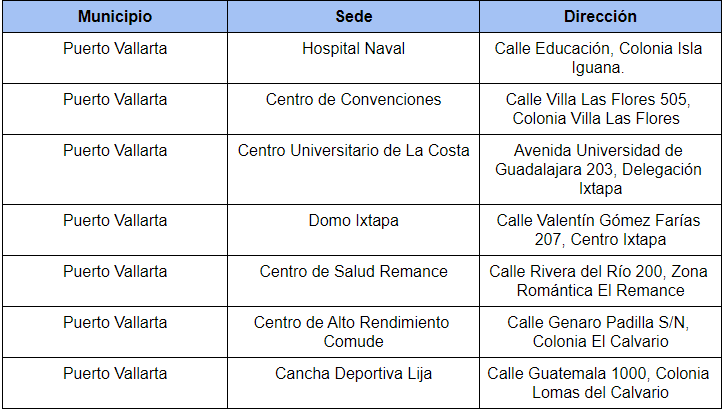Click the Calle Educación, Colonia Isla Iguana address
This screenshot has height=412, width=724.
point(598,58)
